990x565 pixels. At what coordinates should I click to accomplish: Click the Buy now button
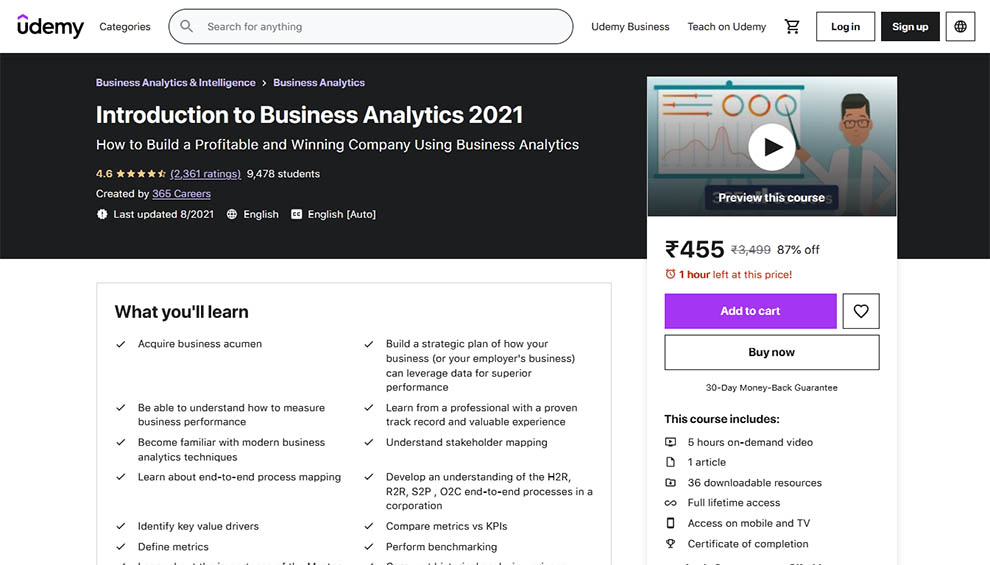(x=772, y=352)
